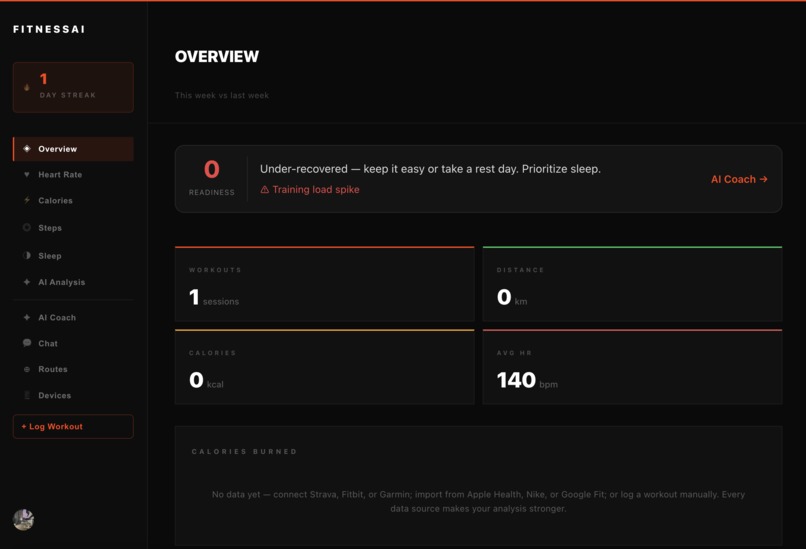Open the Overview menu item
The width and height of the screenshot is (806, 549).
(x=73, y=149)
